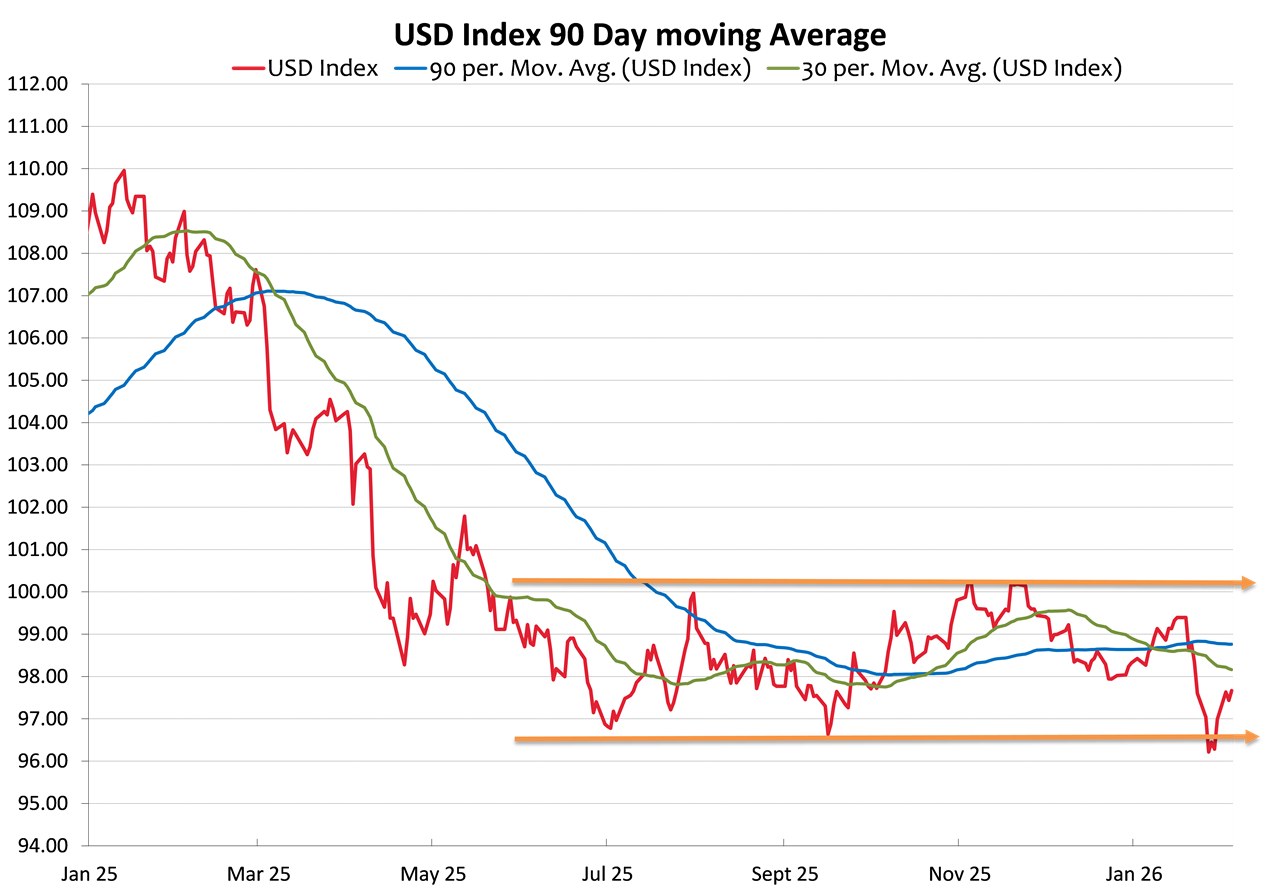This screenshot has width=1280, height=895.
Task: Select the upper orange resistance line
Action: 870,581
